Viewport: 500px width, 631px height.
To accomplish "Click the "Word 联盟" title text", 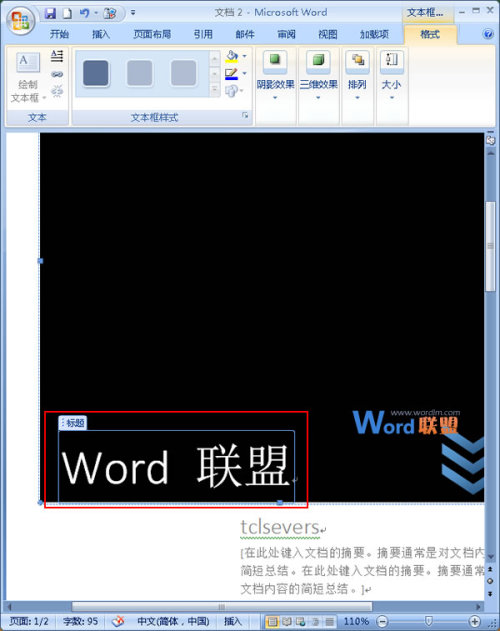I will [176, 466].
